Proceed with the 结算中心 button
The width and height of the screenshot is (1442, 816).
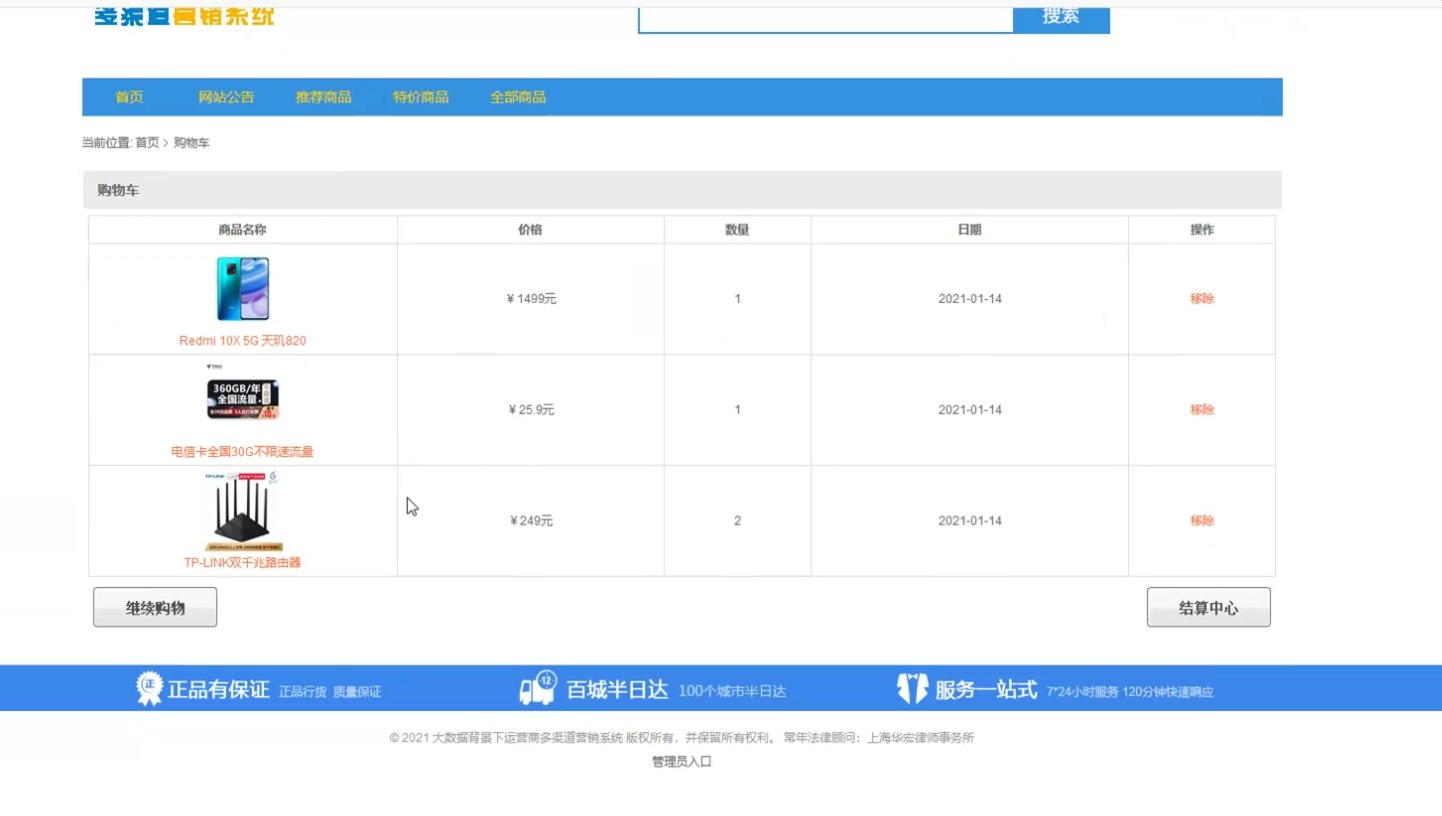coord(1208,608)
